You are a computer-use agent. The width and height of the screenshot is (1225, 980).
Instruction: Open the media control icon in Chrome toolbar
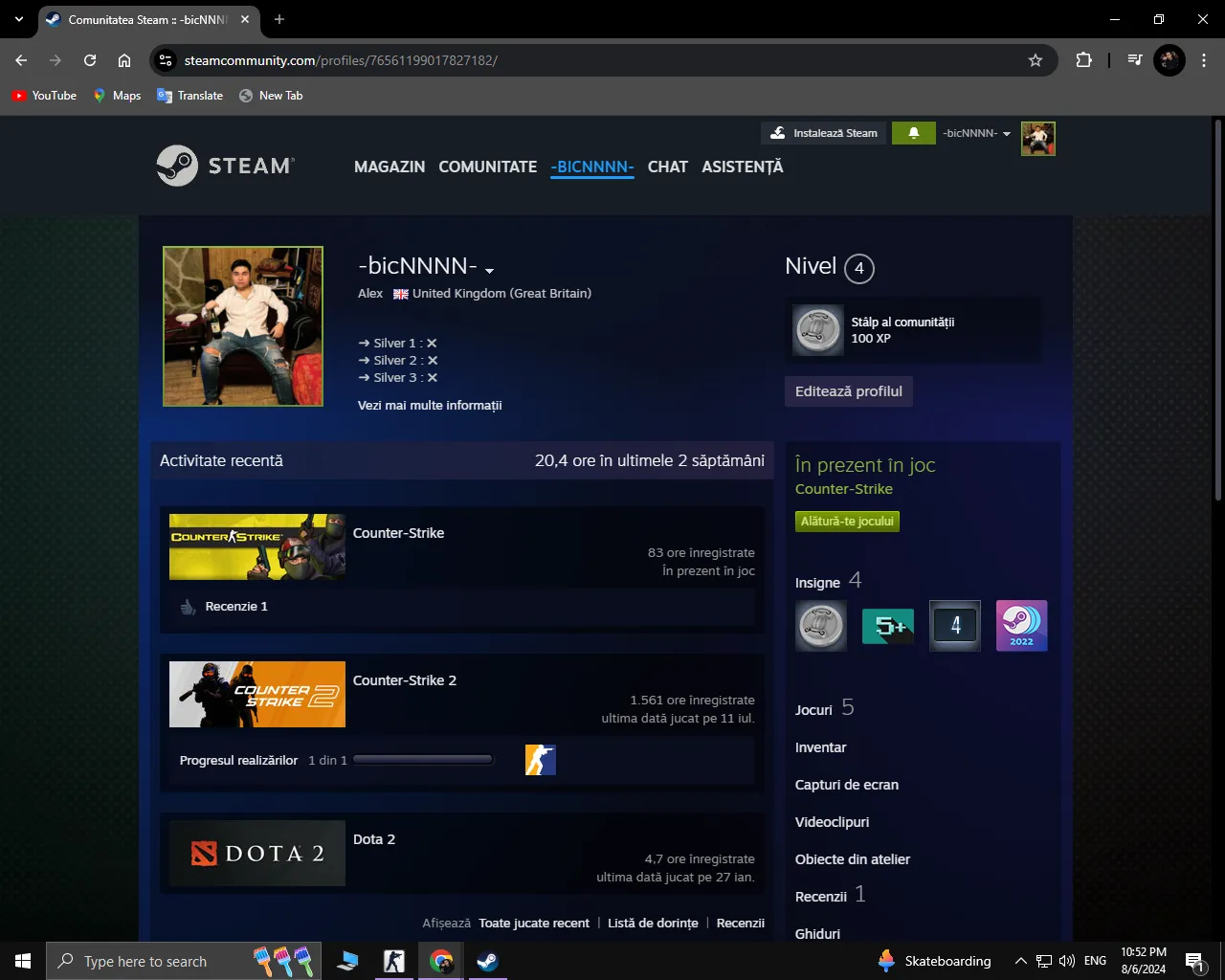click(1135, 60)
